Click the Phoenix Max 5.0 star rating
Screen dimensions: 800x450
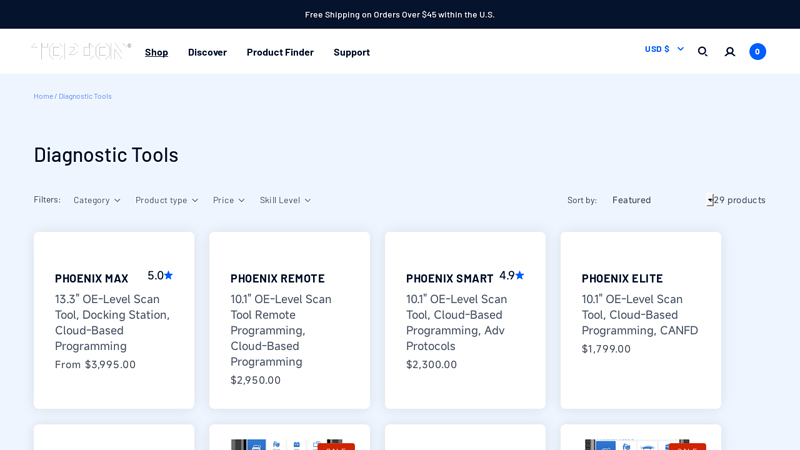160,275
